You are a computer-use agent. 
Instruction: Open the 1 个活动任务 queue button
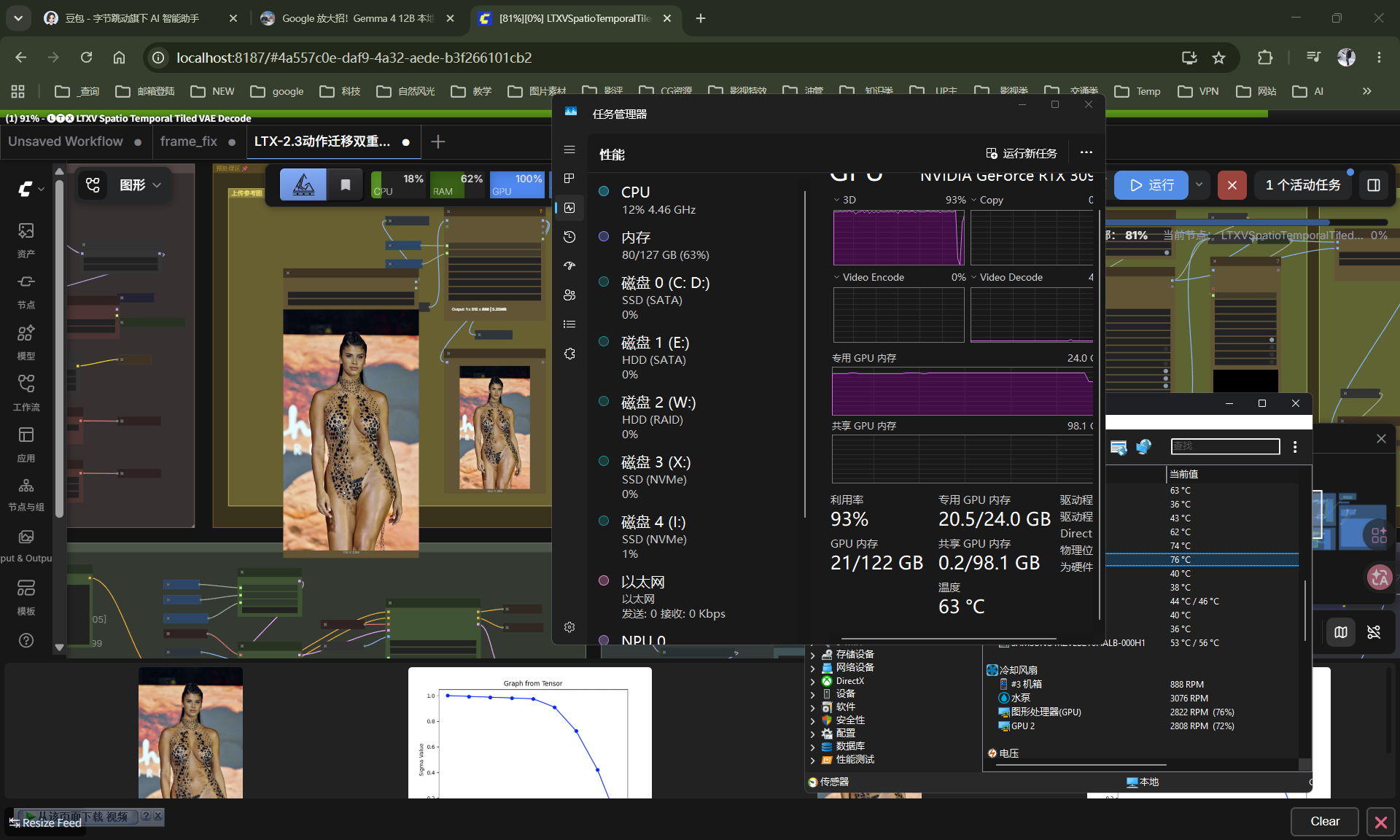(x=1303, y=185)
